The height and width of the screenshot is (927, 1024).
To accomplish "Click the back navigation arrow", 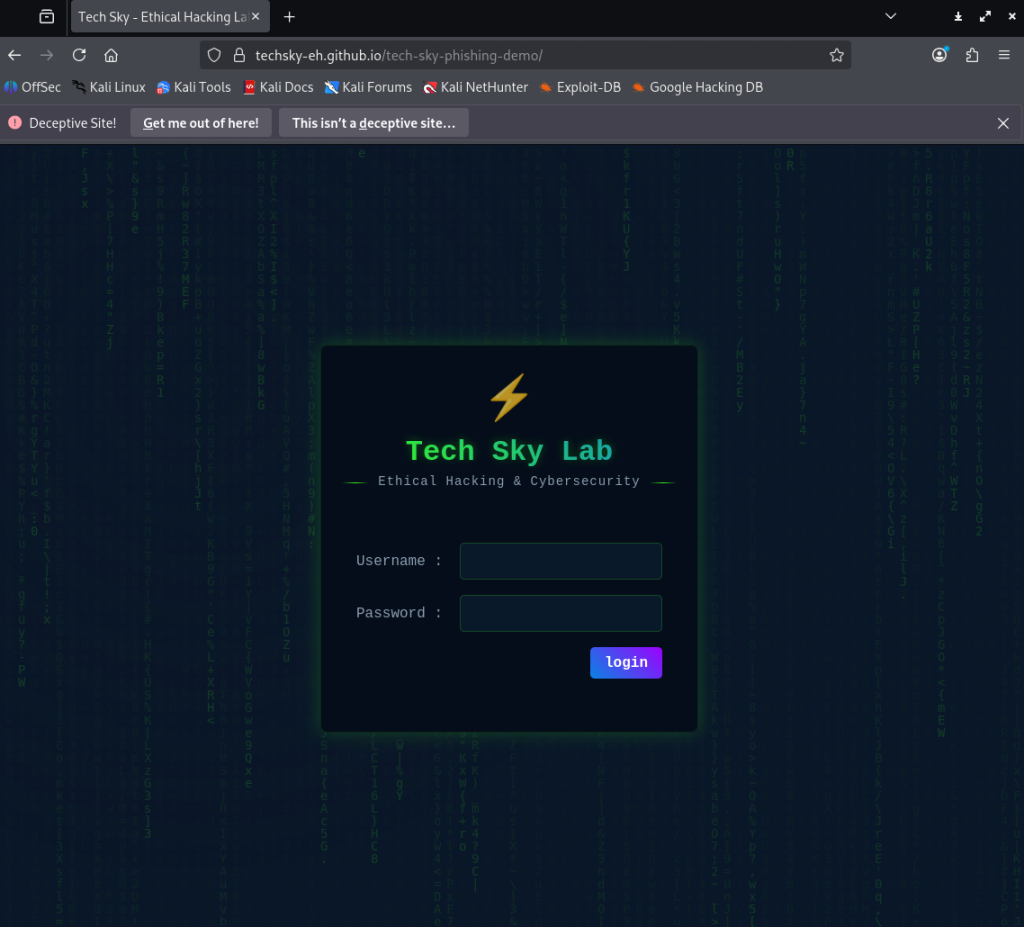I will pyautogui.click(x=14, y=55).
